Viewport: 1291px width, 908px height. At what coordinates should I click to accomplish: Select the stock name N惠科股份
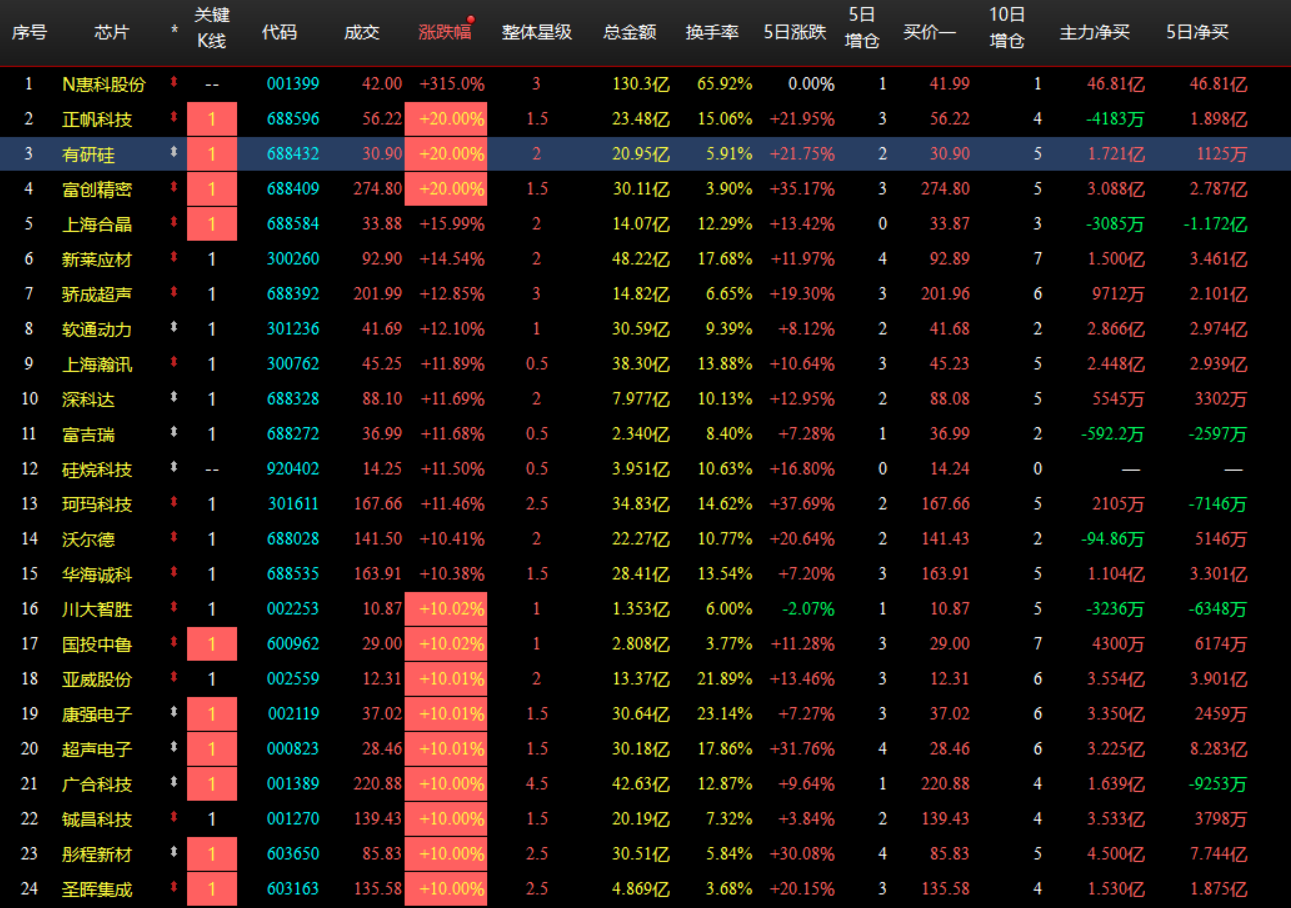(x=103, y=84)
